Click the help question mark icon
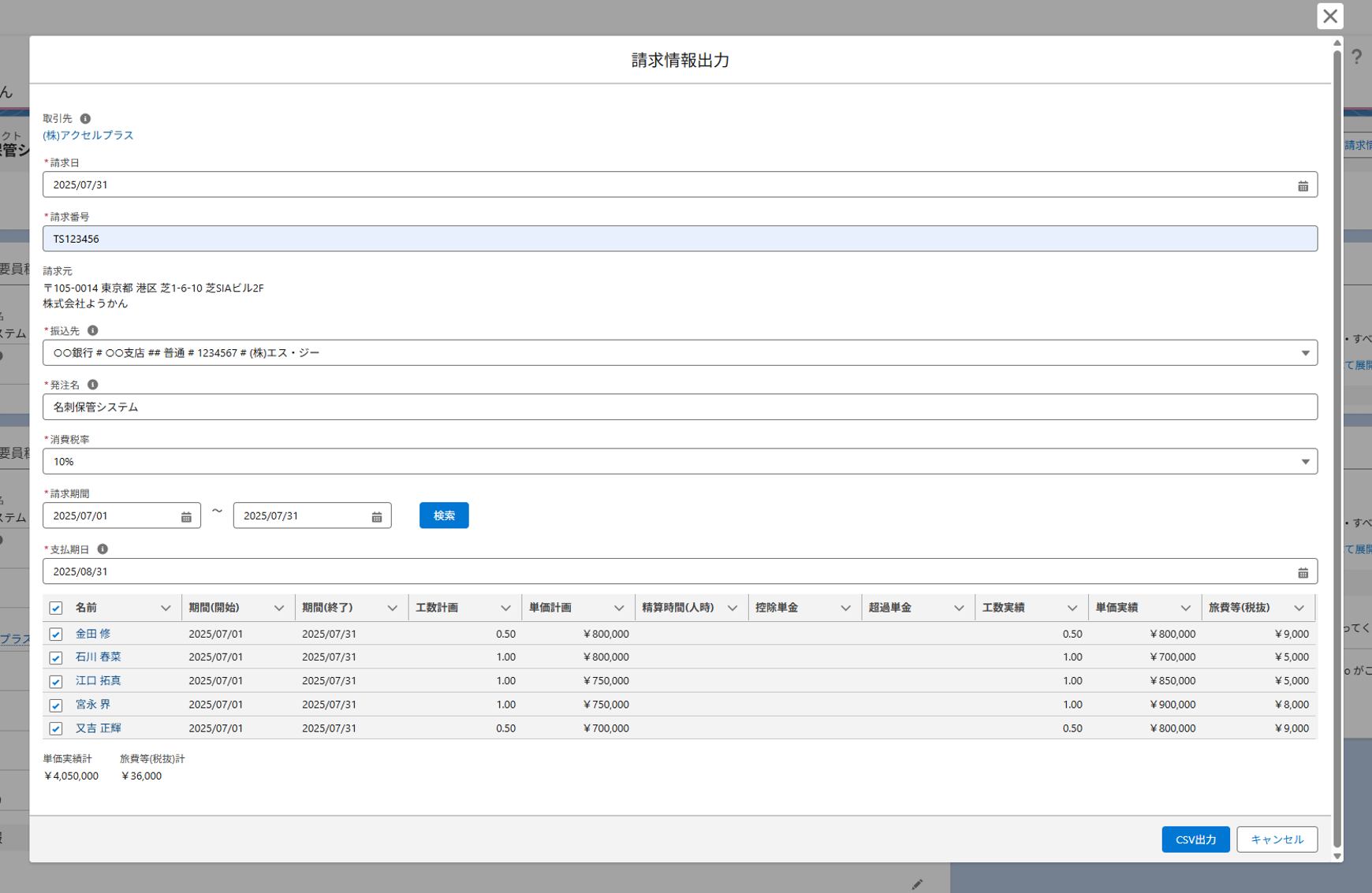The image size is (1372, 893). click(x=1356, y=57)
